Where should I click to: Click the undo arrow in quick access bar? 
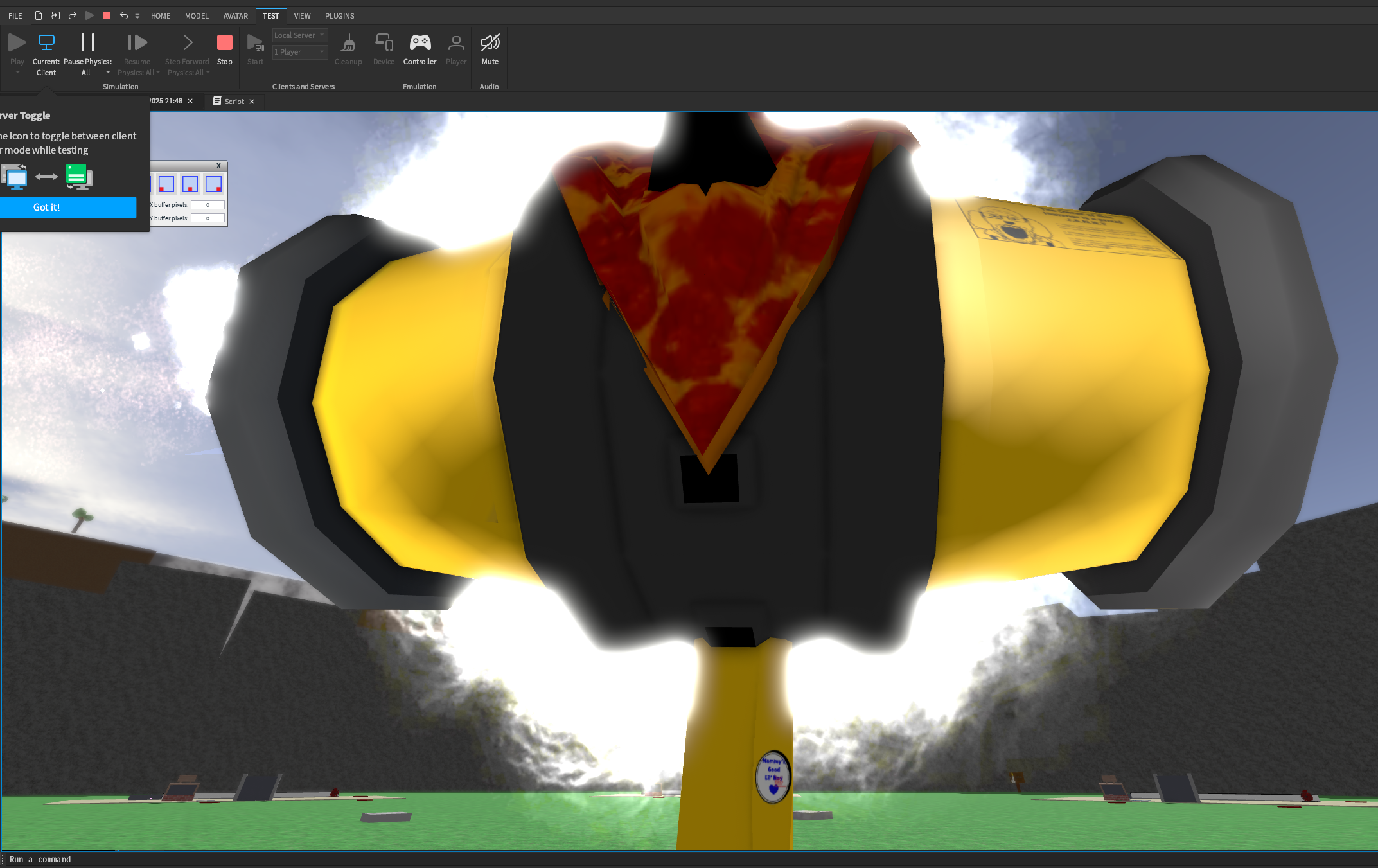[x=124, y=15]
